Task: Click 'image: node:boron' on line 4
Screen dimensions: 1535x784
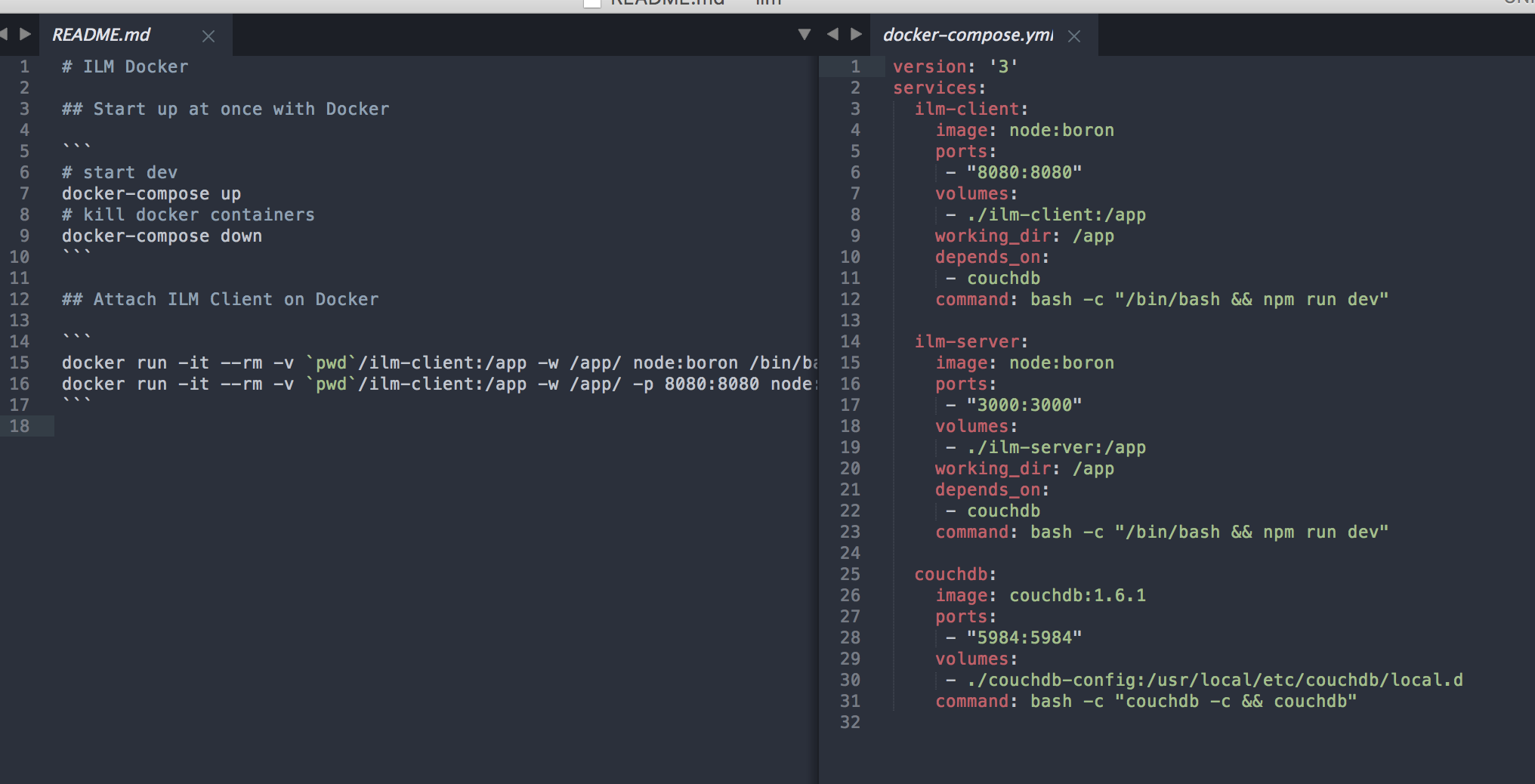Action: (x=1024, y=130)
